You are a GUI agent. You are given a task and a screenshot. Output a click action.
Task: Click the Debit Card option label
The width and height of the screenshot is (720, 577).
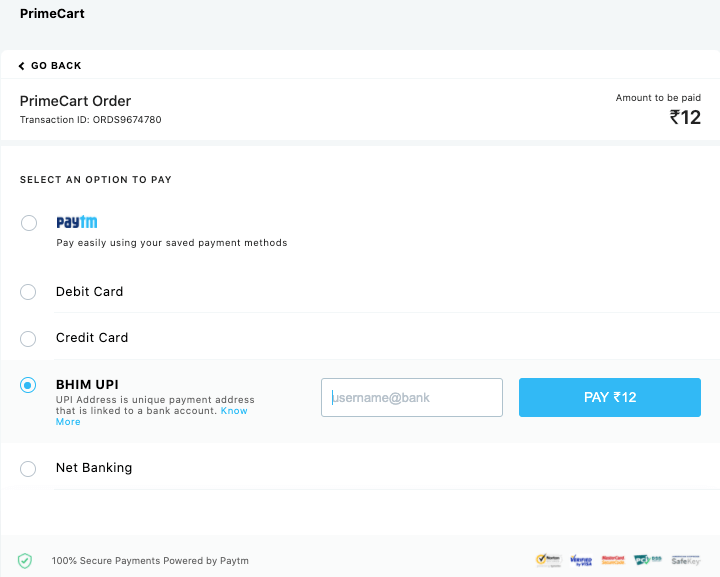point(90,292)
